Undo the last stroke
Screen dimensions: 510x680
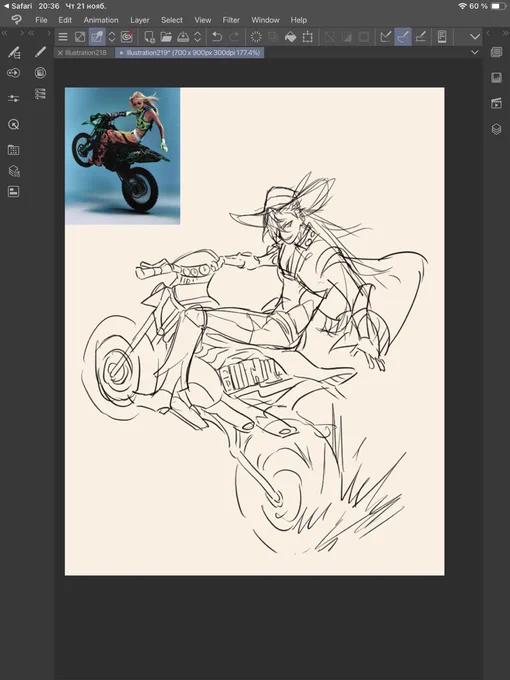[217, 37]
